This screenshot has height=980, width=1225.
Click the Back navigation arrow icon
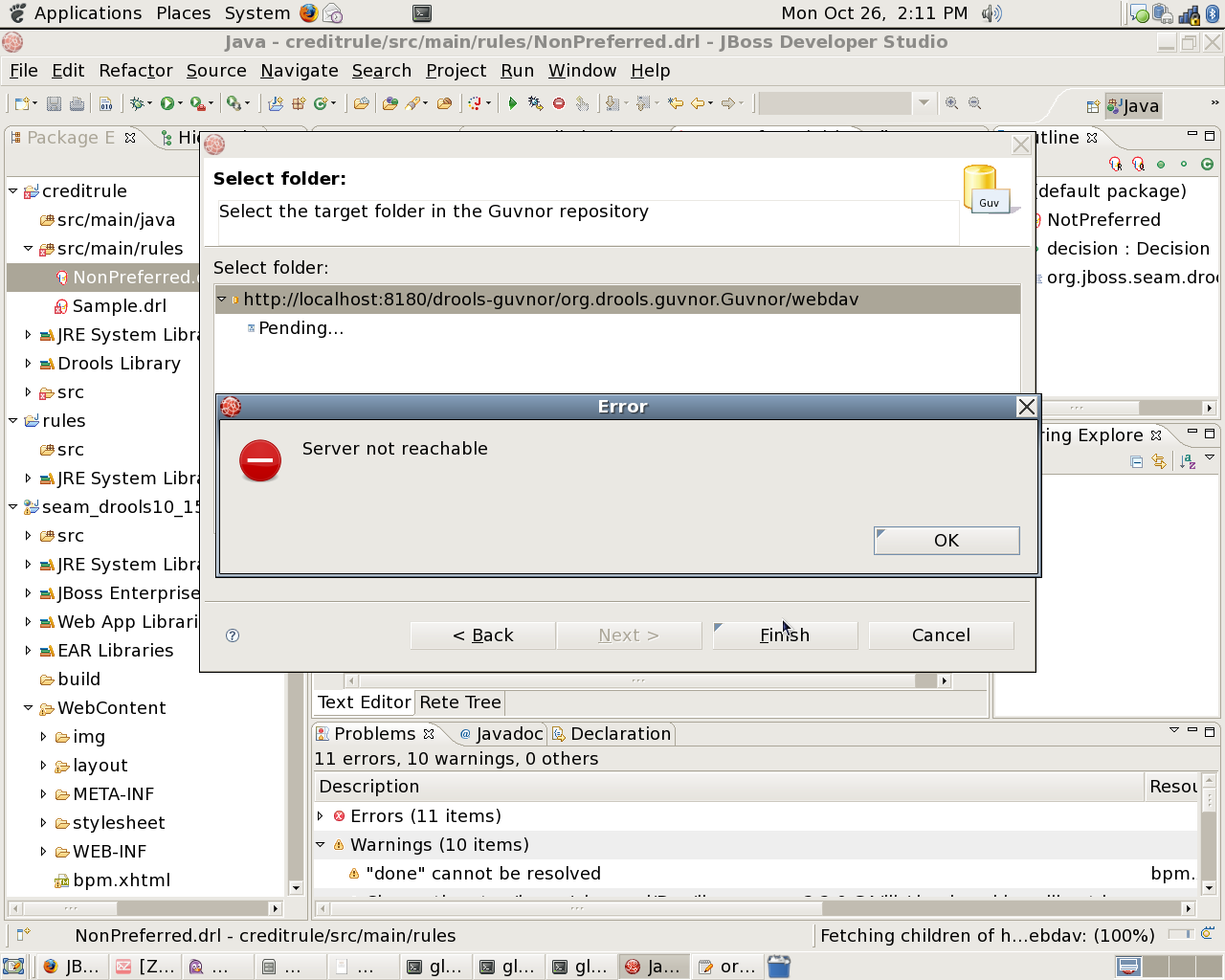click(x=698, y=103)
